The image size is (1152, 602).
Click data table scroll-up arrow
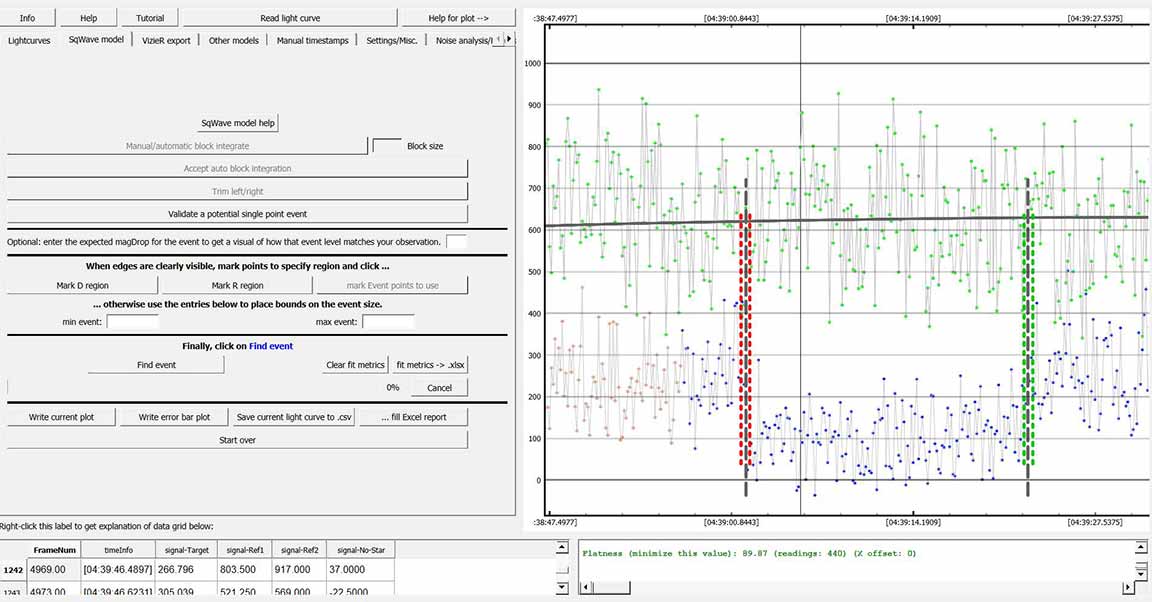(x=561, y=549)
